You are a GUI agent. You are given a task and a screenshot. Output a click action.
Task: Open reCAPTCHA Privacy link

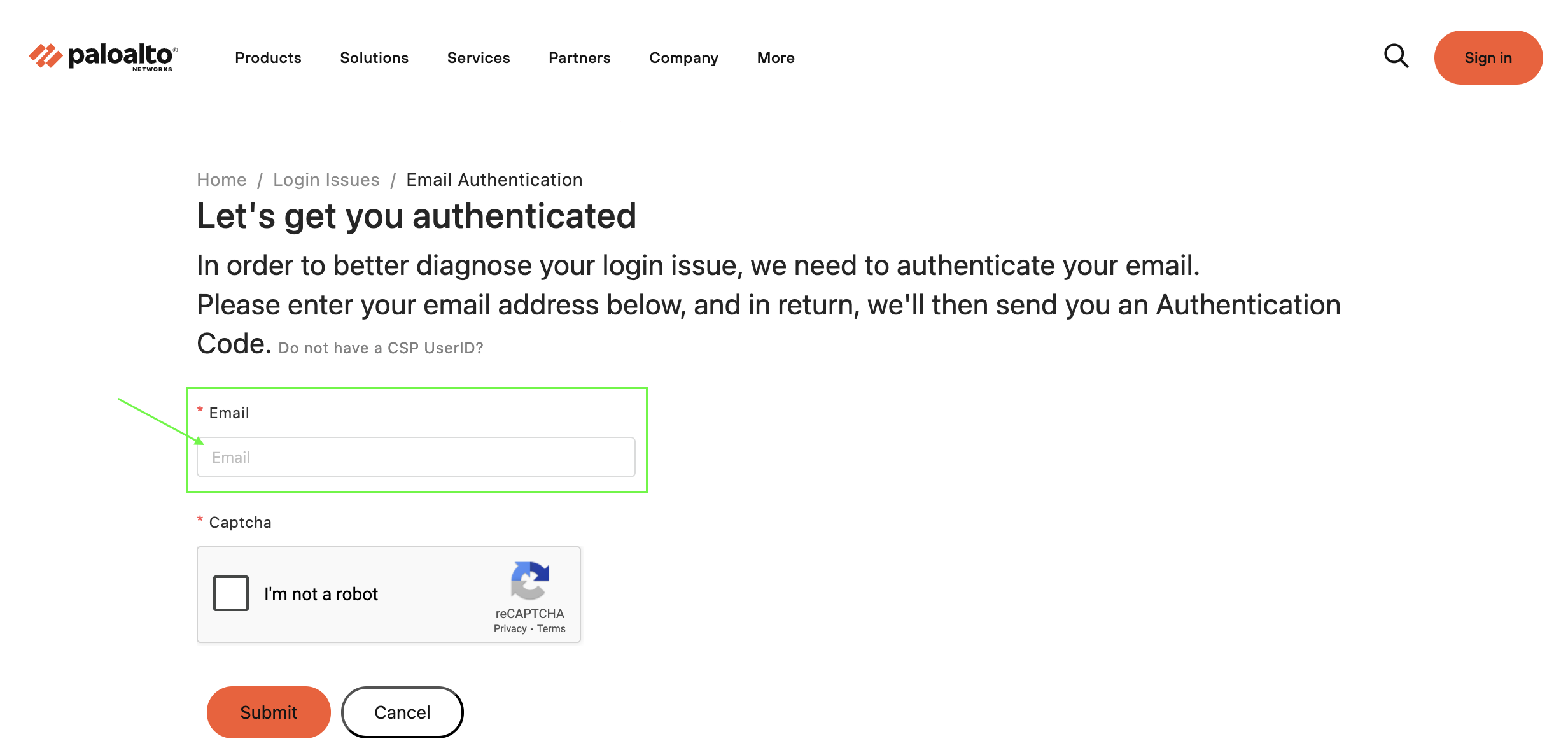510,629
